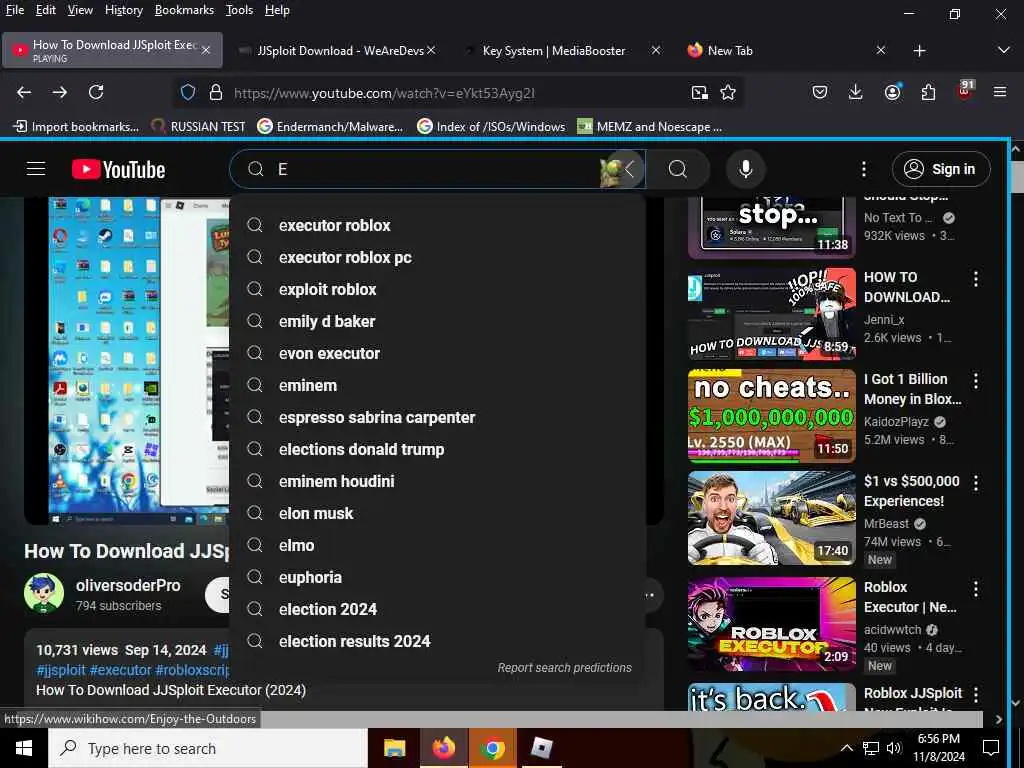This screenshot has height=768, width=1024.
Task: Select suggestion election results 2024
Action: point(438,641)
